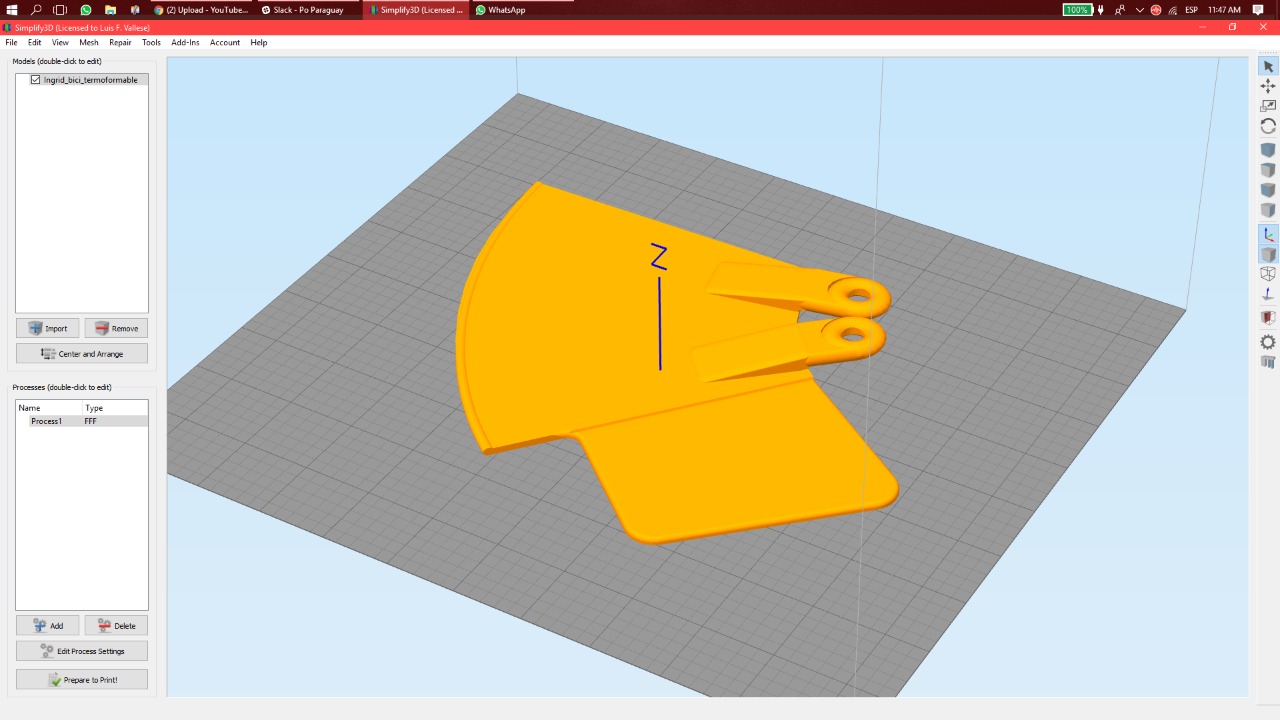Screen dimensions: 1280x720
Task: Switch to the default isometric view cube
Action: 1268,150
